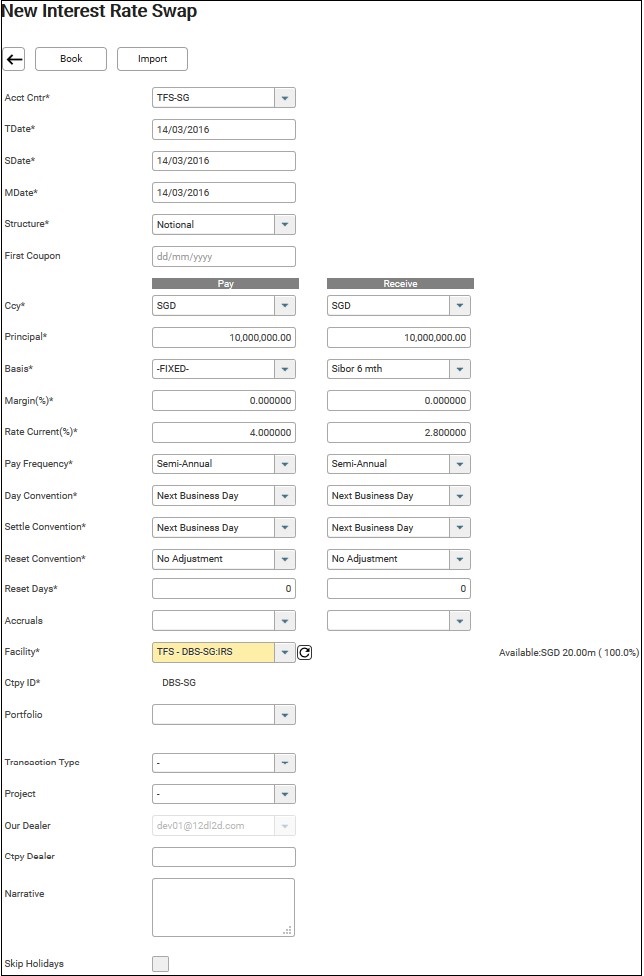Open the Pay Accruals dropdown

click(x=285, y=621)
